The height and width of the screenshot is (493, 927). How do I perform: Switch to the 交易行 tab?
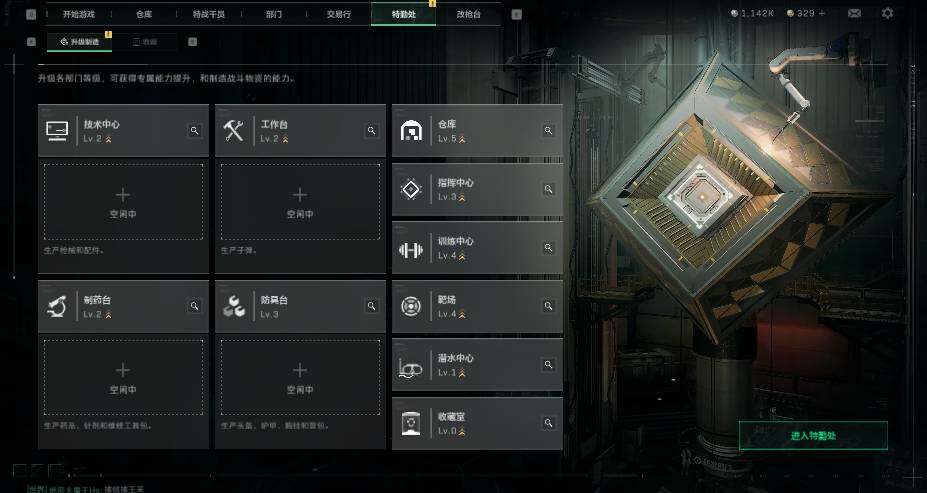pyautogui.click(x=339, y=14)
